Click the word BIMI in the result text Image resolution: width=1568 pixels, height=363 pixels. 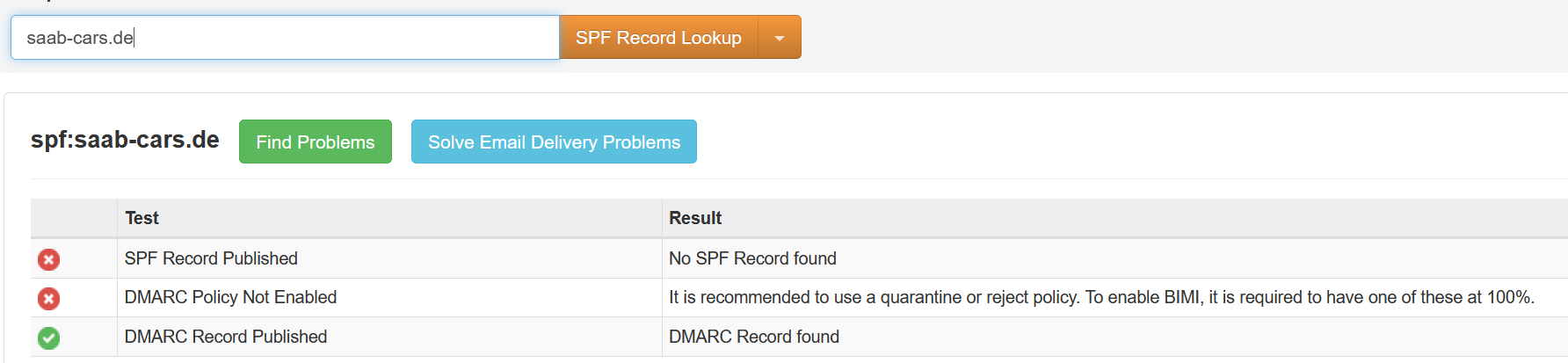(x=1181, y=297)
